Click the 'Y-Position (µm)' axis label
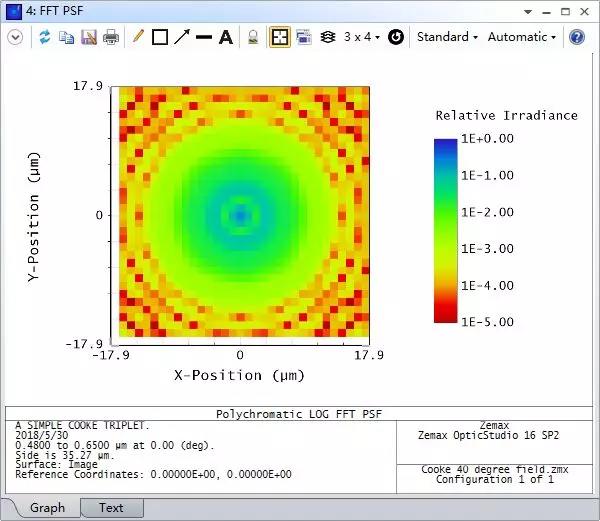This screenshot has width=600, height=521. pyautogui.click(x=34, y=217)
